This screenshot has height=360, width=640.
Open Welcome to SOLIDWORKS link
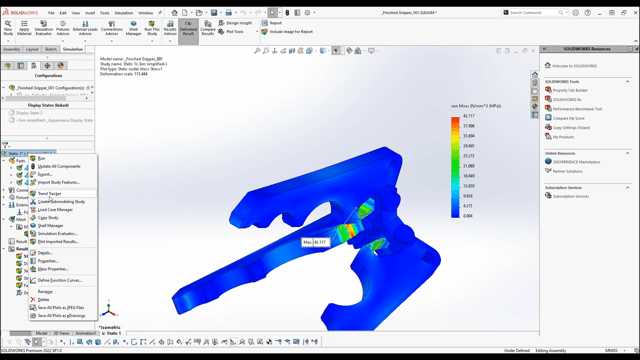click(575, 66)
